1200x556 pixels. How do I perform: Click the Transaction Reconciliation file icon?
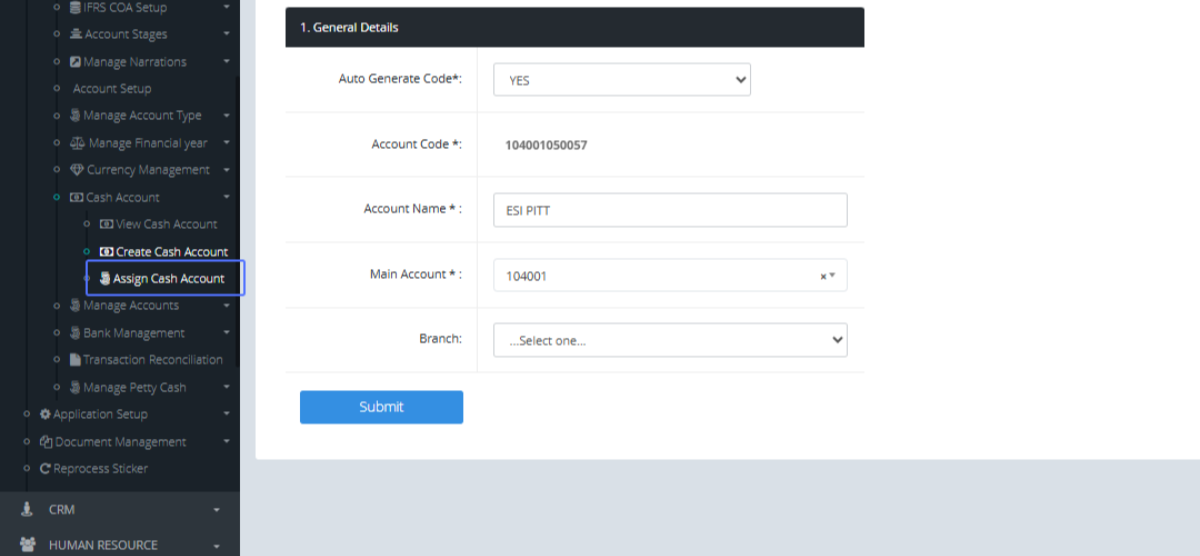[x=75, y=360]
